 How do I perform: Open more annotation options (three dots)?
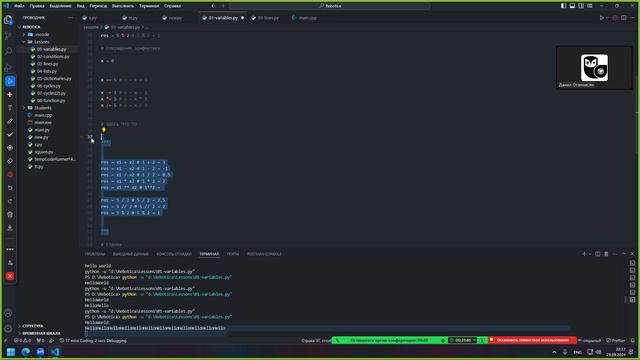10,249
